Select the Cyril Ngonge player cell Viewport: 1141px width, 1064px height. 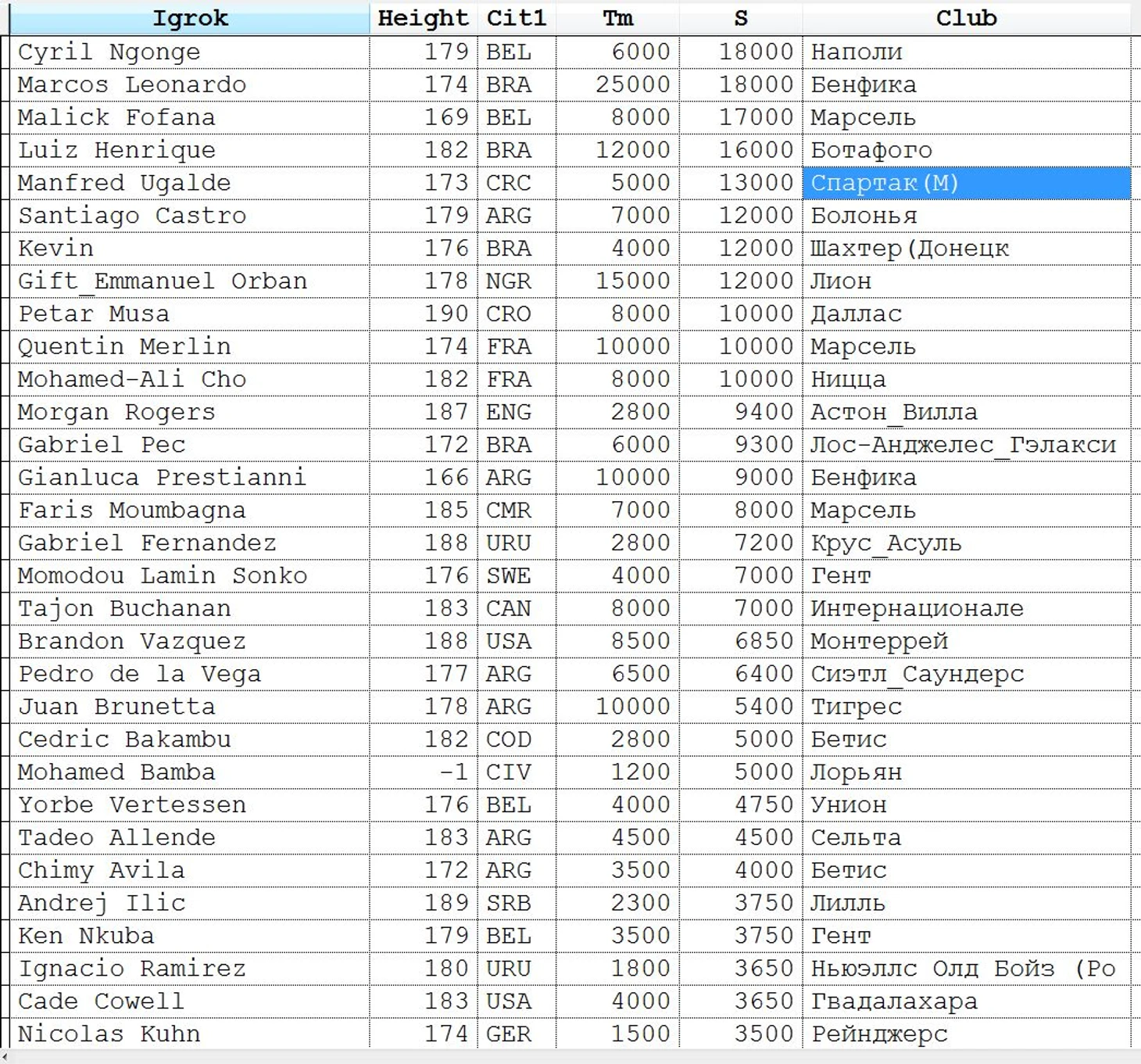click(109, 52)
